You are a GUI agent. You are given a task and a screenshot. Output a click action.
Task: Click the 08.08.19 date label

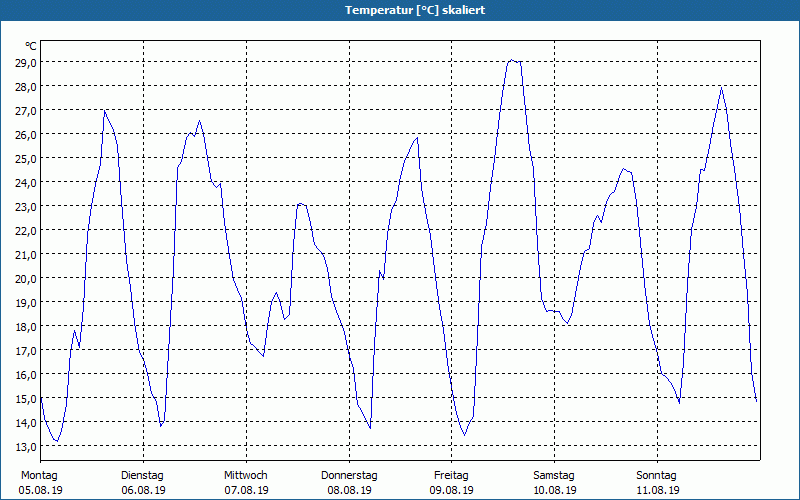click(x=349, y=490)
